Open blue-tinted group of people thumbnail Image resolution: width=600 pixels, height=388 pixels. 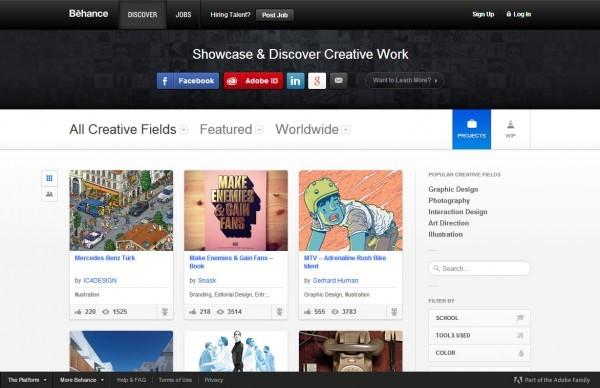(236, 351)
